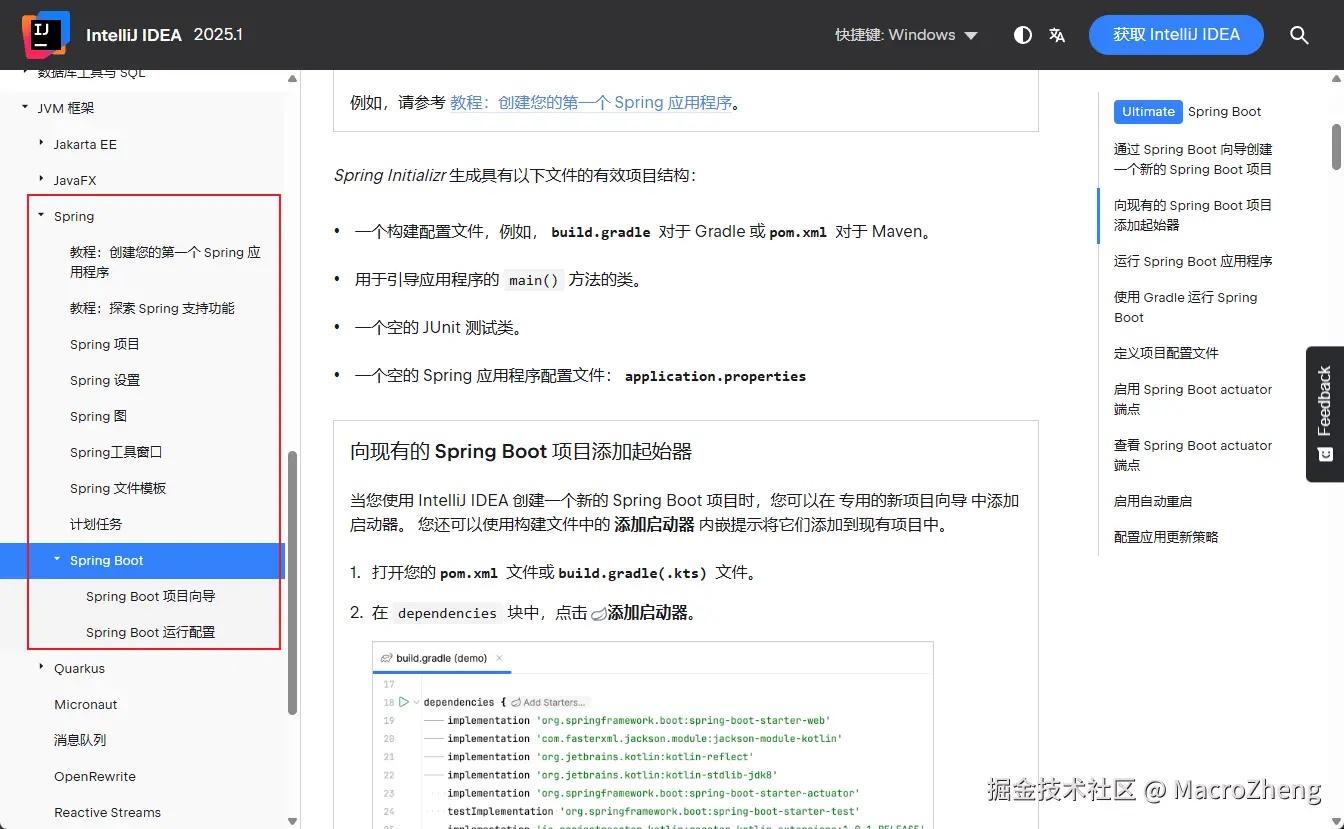Open the Spring 项目 sidebar page
The height and width of the screenshot is (829, 1344).
point(105,344)
